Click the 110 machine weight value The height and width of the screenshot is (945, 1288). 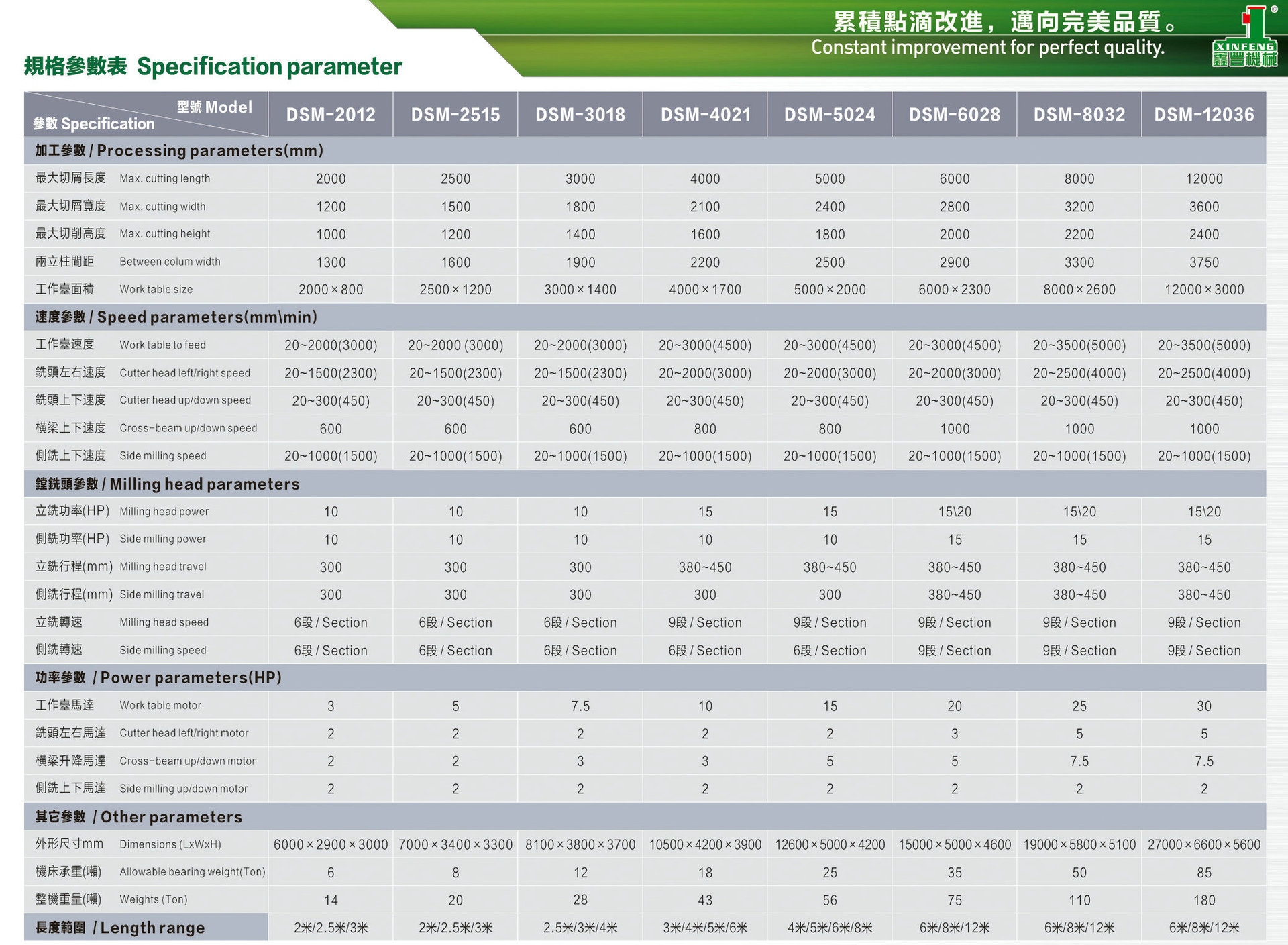click(1079, 901)
